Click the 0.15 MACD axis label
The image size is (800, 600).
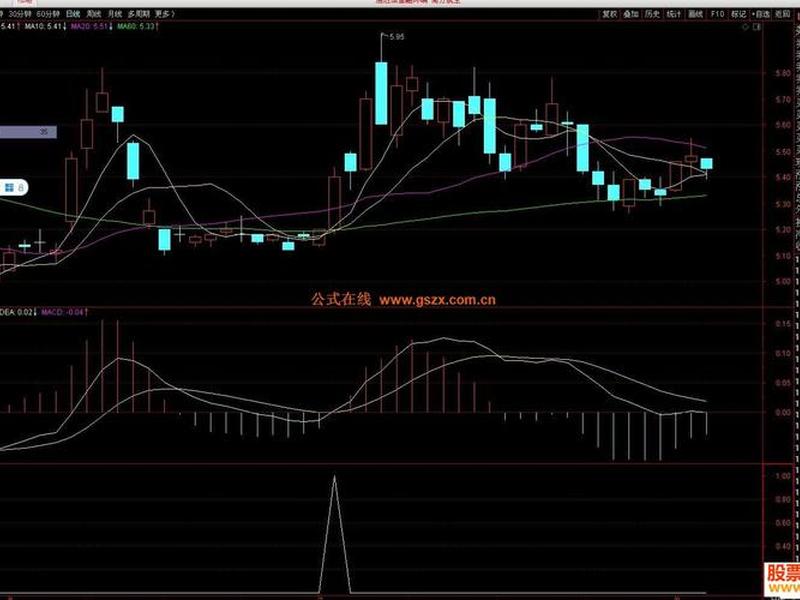(783, 323)
